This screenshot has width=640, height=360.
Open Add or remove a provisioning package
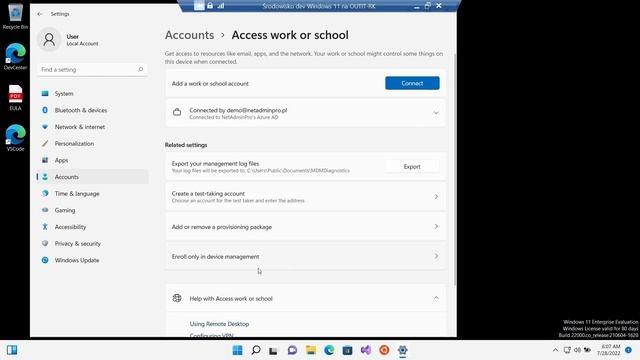pos(305,227)
